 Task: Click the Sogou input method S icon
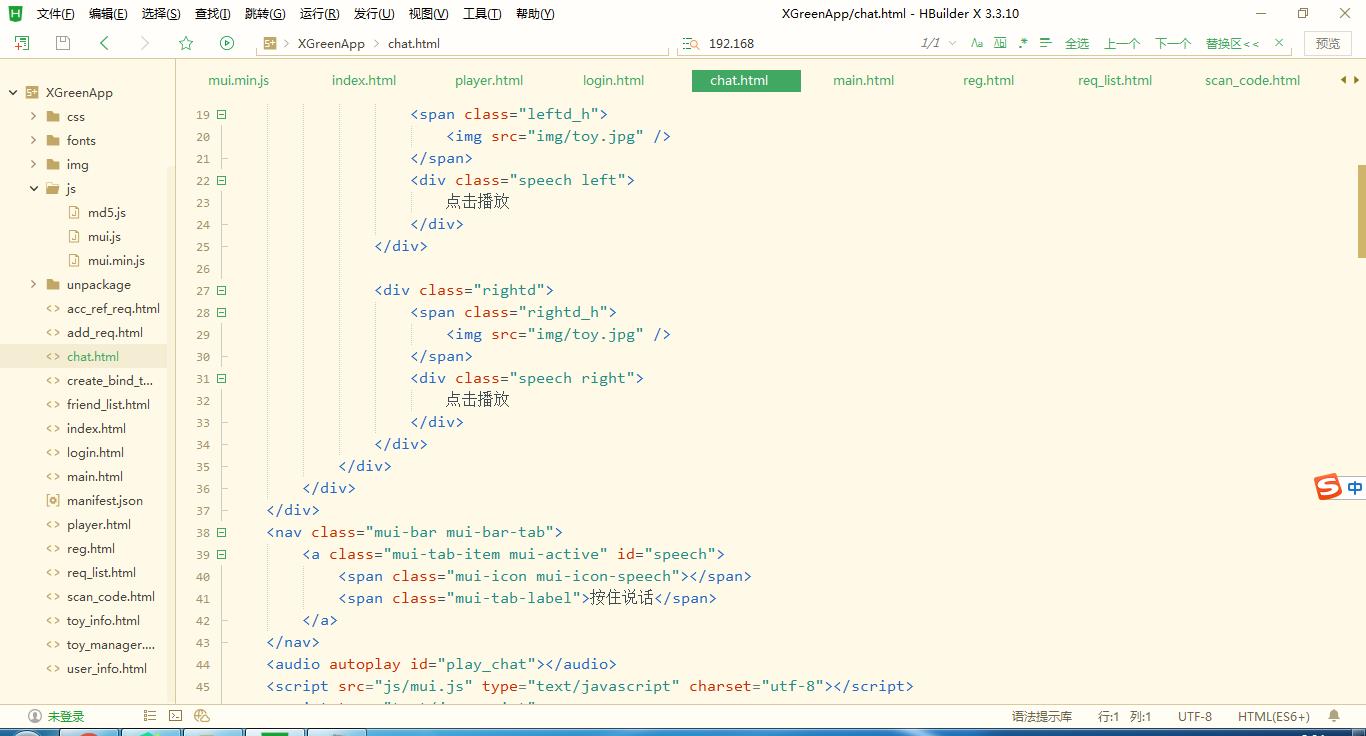click(x=1327, y=487)
